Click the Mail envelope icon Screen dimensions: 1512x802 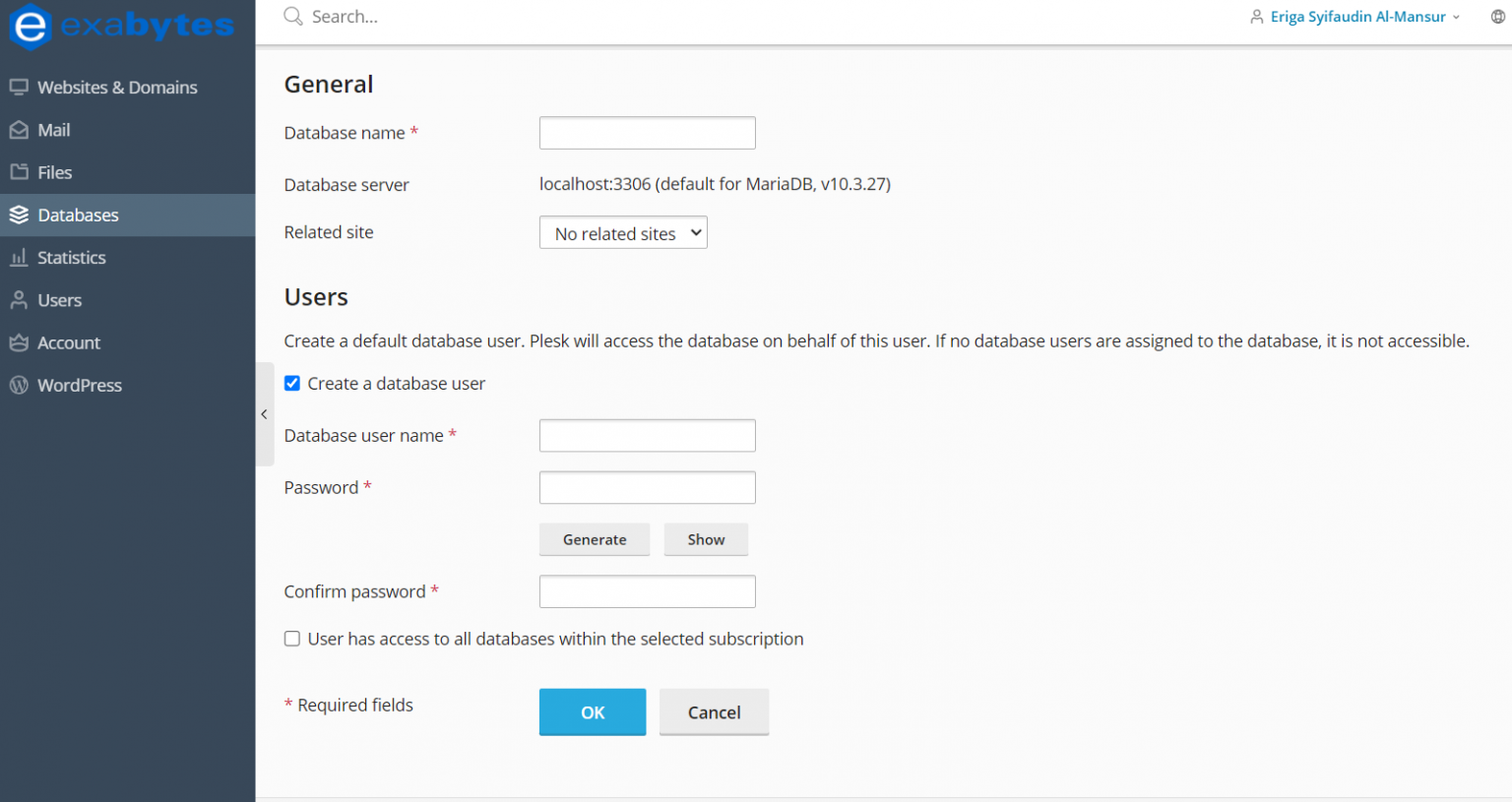pyautogui.click(x=19, y=130)
